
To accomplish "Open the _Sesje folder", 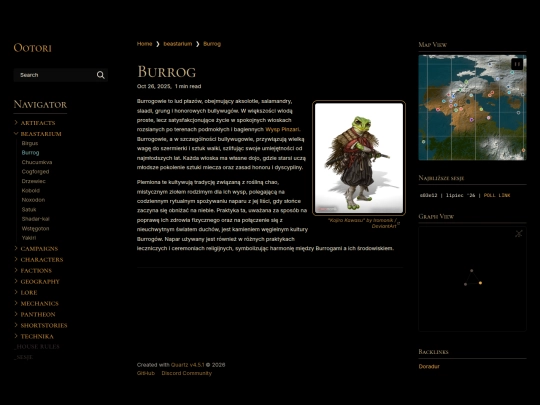I will pyautogui.click(x=23, y=357).
